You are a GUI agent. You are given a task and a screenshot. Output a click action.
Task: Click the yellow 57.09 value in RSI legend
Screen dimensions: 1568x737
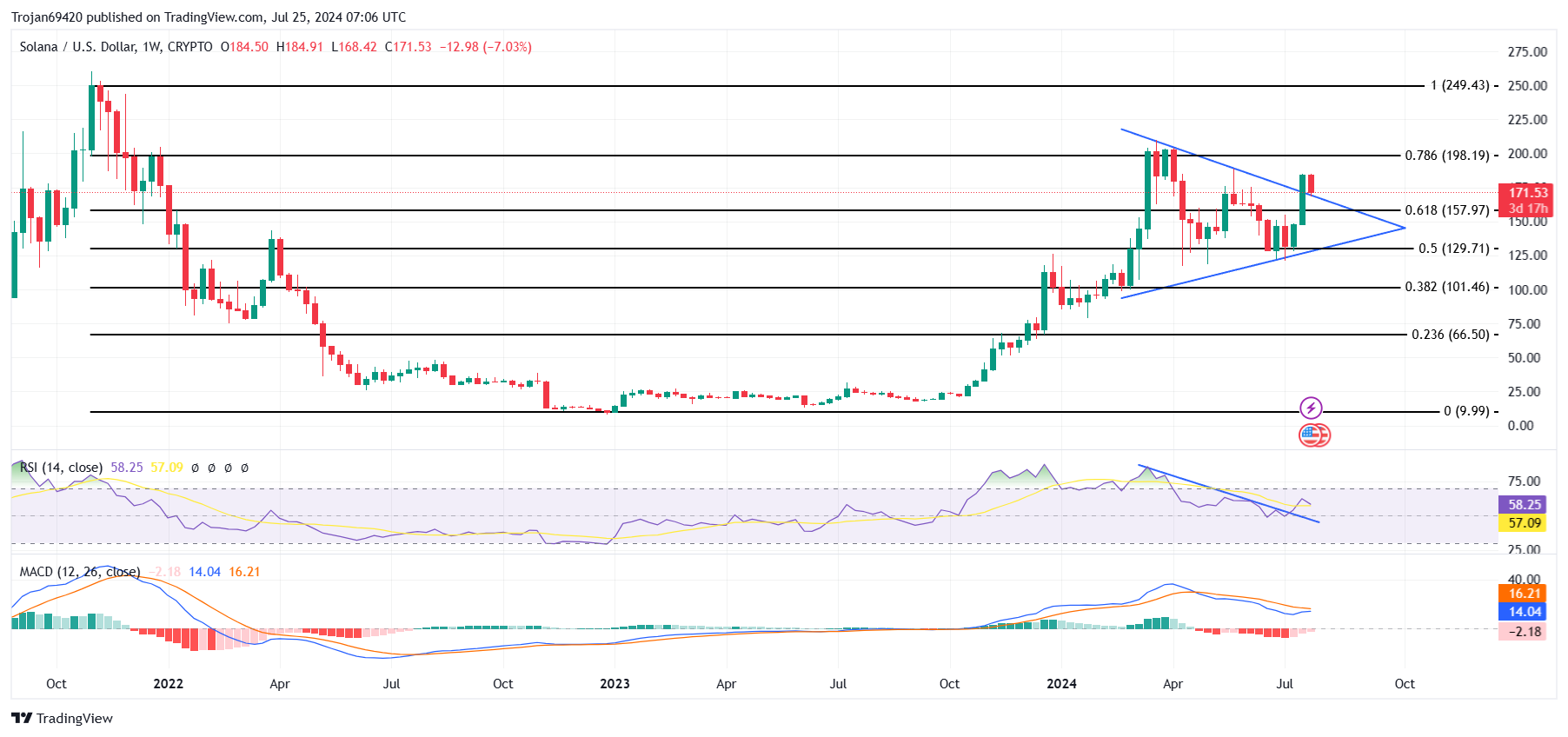(x=167, y=468)
